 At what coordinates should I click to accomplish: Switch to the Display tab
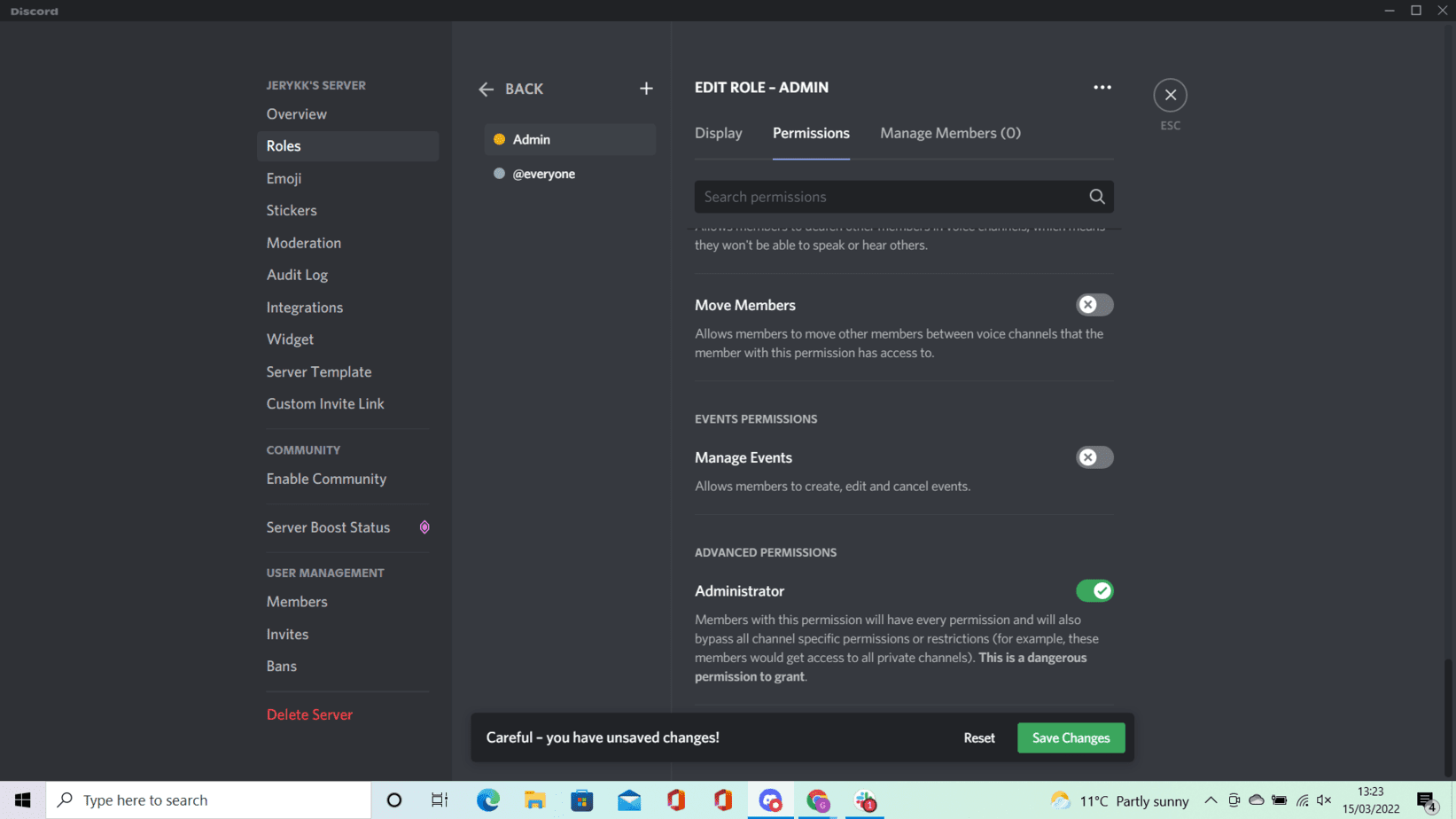point(718,133)
